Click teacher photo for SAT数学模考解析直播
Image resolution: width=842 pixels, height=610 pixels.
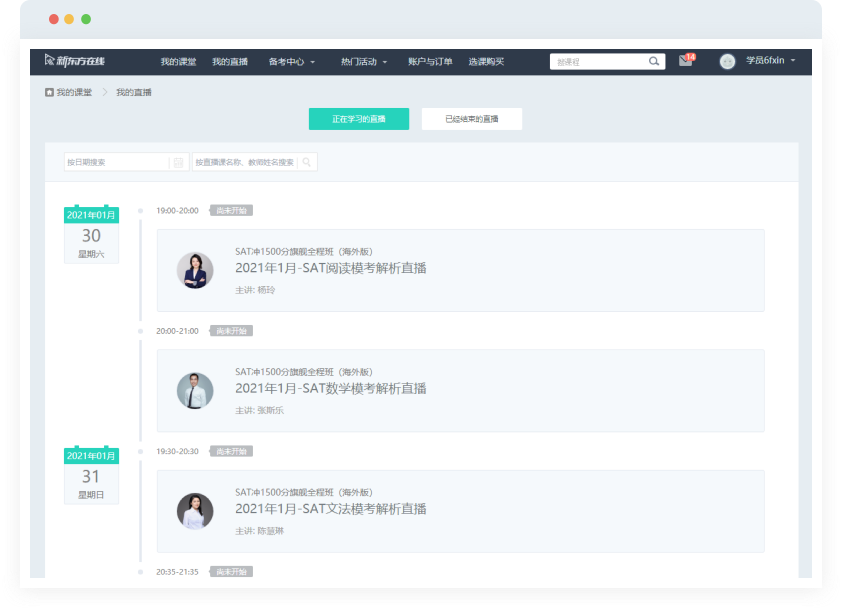coord(195,391)
